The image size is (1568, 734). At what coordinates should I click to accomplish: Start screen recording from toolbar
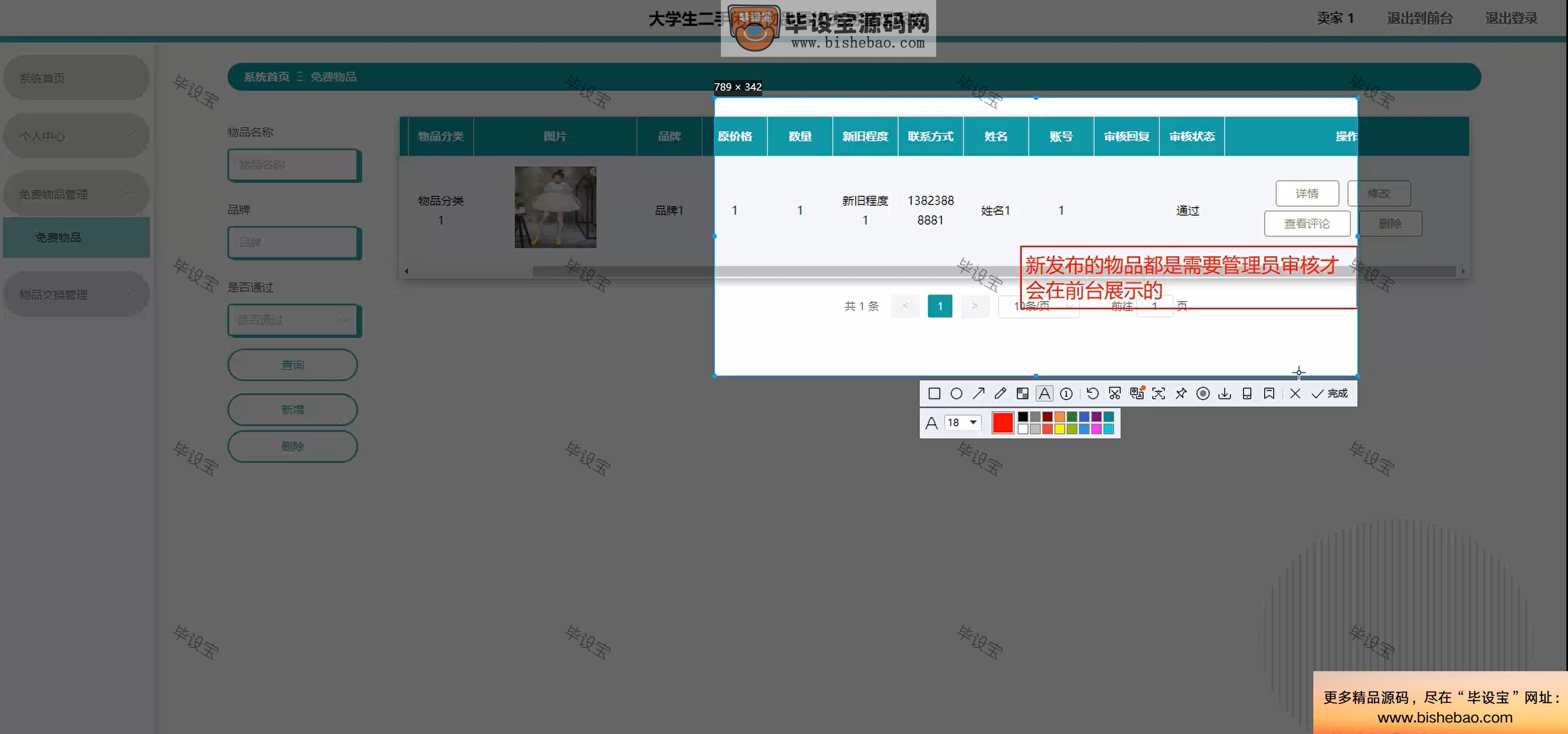click(x=1203, y=394)
